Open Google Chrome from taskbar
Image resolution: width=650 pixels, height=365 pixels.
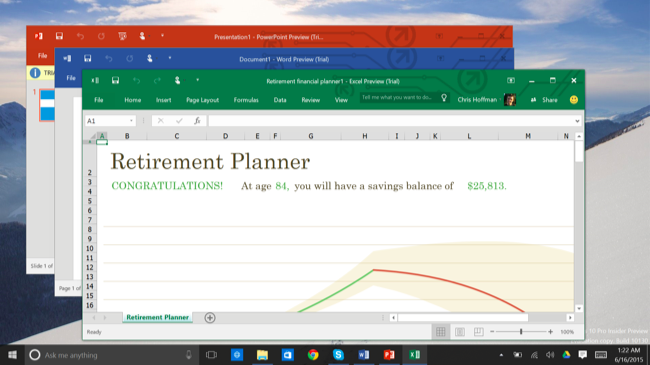coord(313,355)
